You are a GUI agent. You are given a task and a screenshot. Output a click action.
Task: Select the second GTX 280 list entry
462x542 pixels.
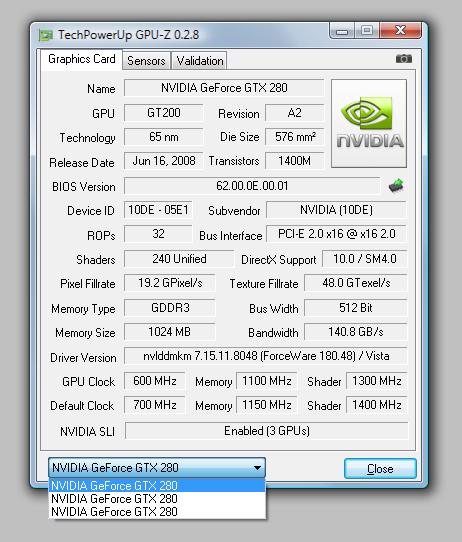pos(157,499)
